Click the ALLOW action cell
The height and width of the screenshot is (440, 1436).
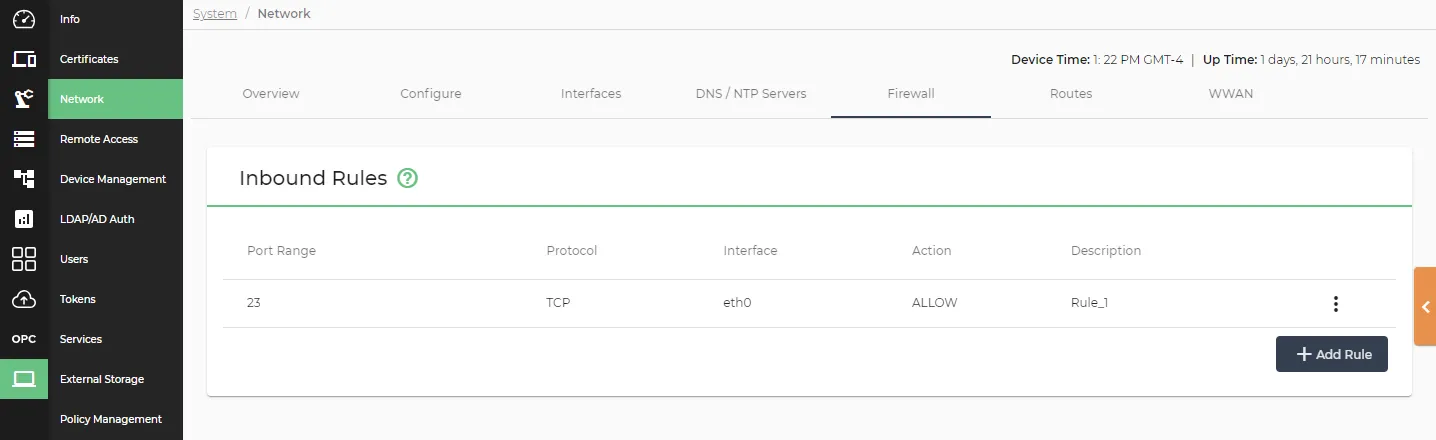coord(935,303)
